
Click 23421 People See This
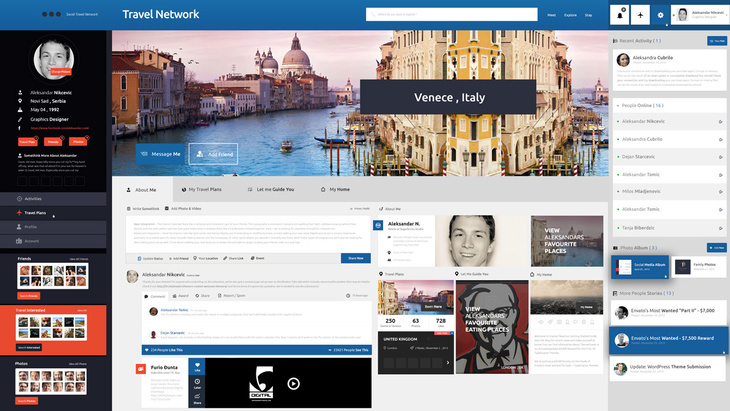point(348,350)
